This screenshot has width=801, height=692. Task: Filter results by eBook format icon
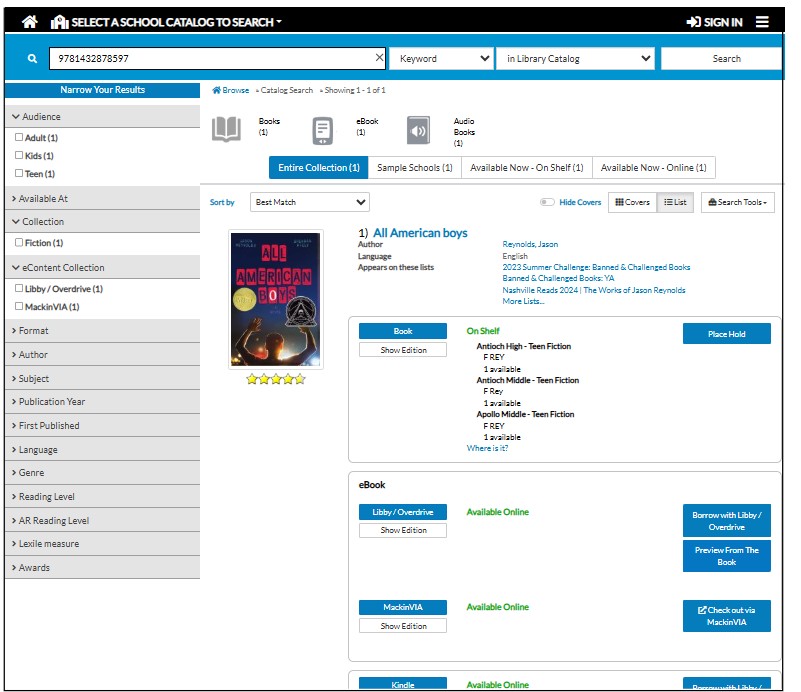coord(322,130)
